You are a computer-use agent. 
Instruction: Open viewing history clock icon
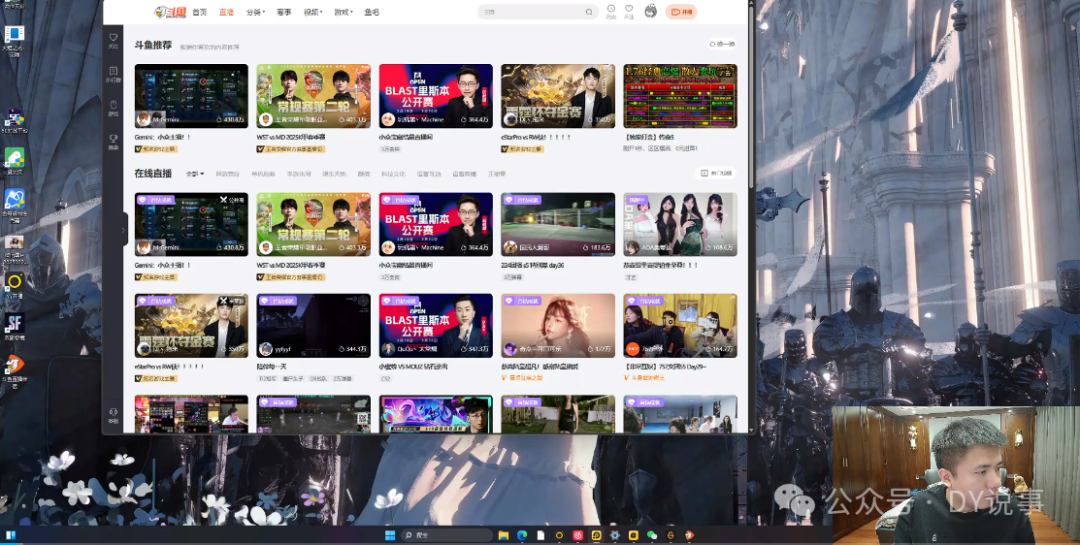pos(611,11)
